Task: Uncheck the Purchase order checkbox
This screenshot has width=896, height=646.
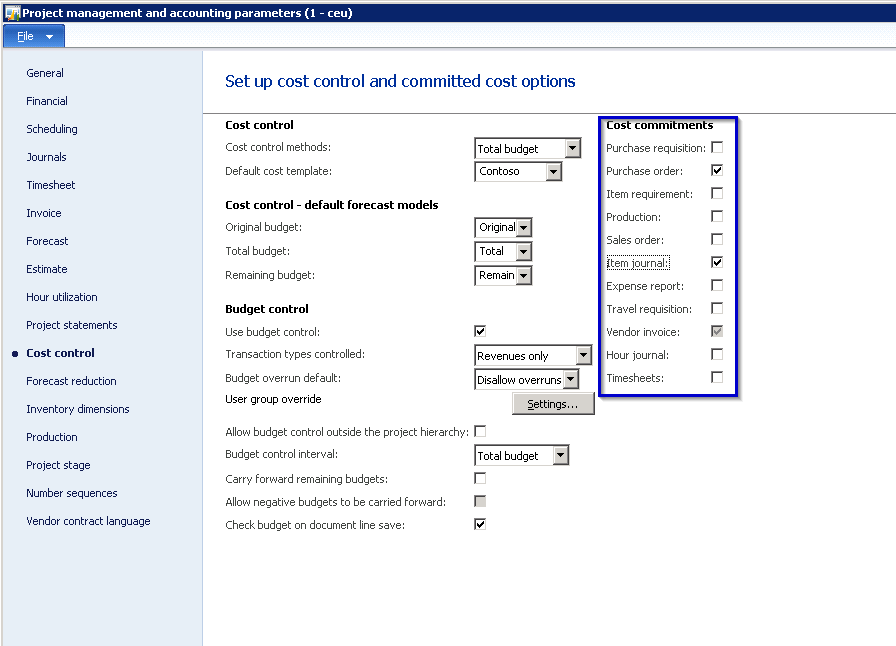Action: coord(717,171)
